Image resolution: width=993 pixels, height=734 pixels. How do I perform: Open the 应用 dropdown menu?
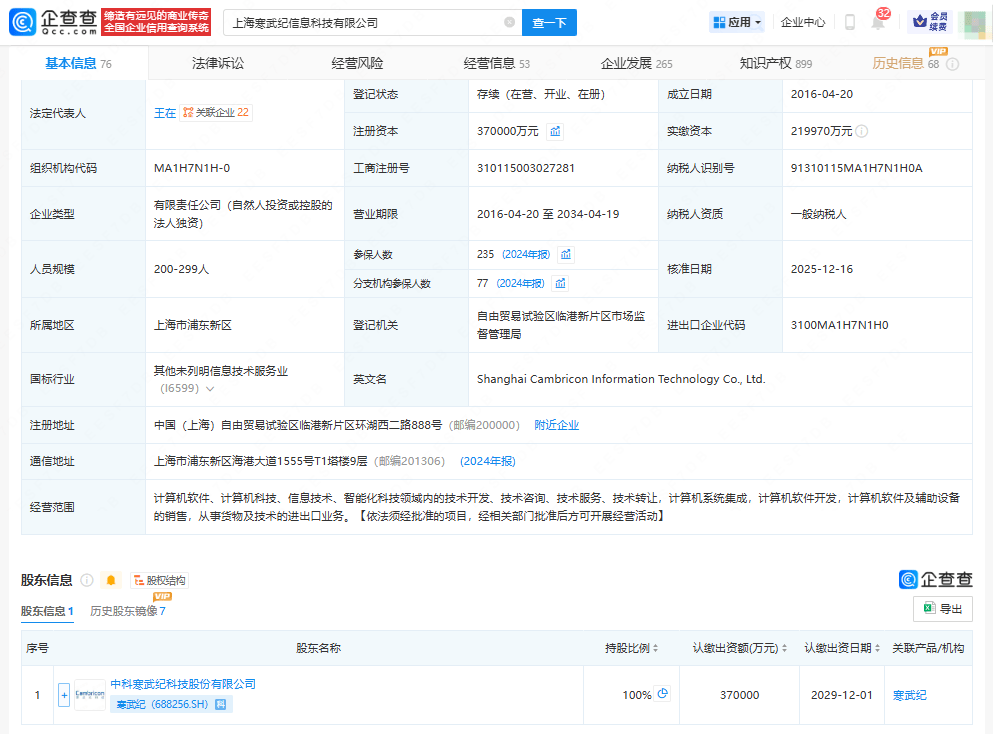click(737, 22)
